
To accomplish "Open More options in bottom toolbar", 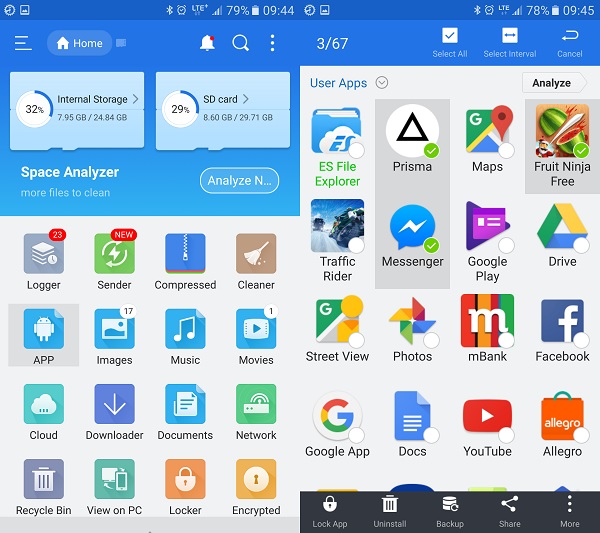I will tap(569, 512).
